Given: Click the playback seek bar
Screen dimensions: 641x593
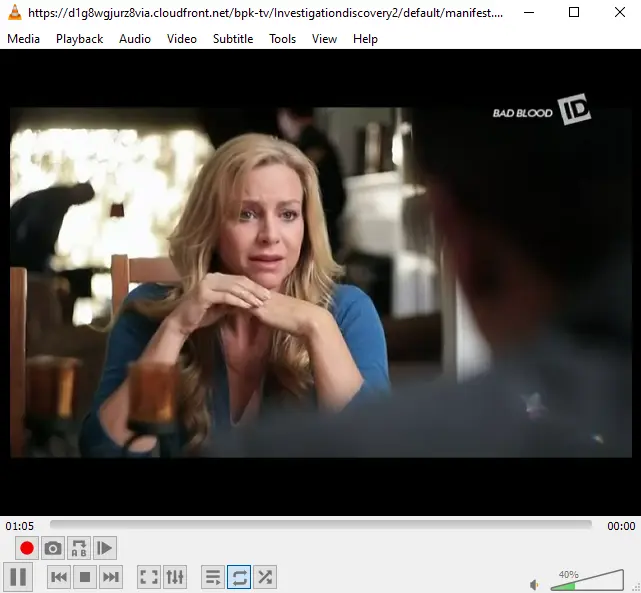Looking at the screenshot, I should [x=321, y=525].
